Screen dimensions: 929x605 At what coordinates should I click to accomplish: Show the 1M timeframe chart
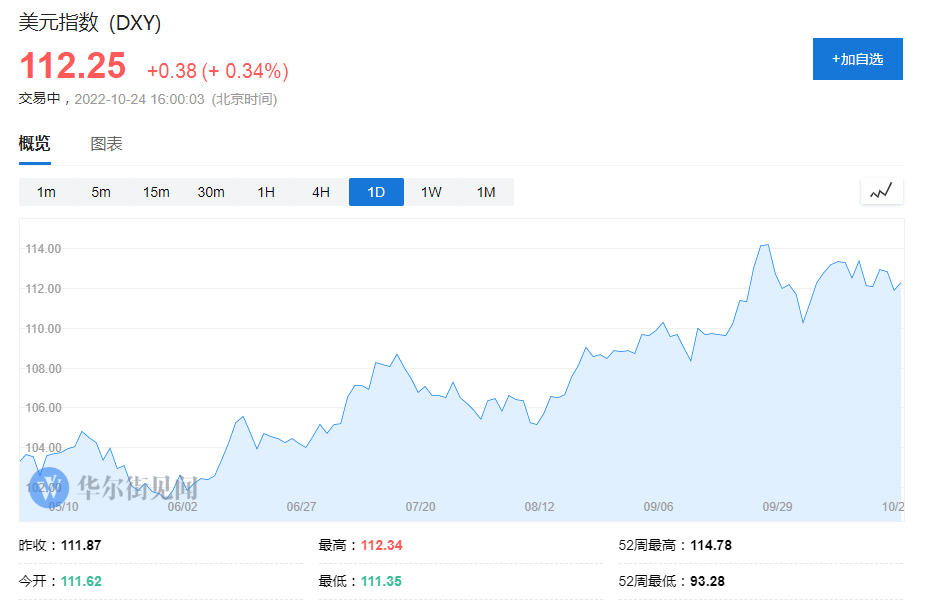click(486, 192)
